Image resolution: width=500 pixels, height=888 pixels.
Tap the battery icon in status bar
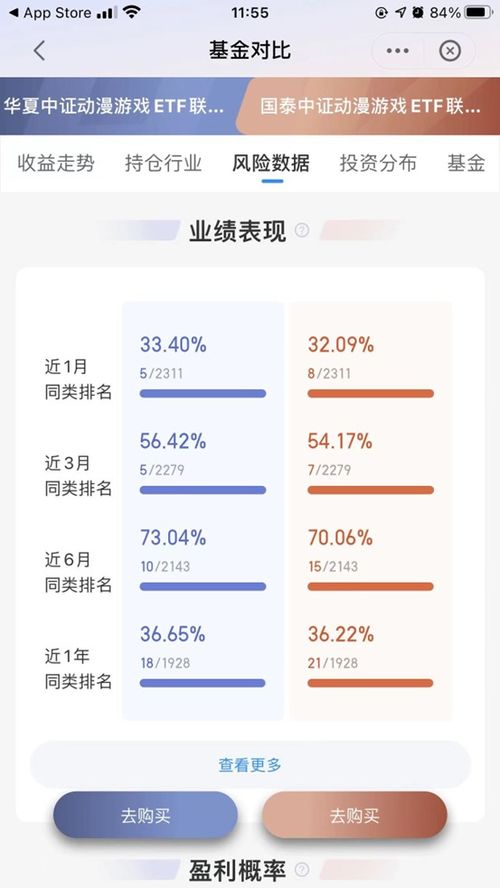(478, 12)
